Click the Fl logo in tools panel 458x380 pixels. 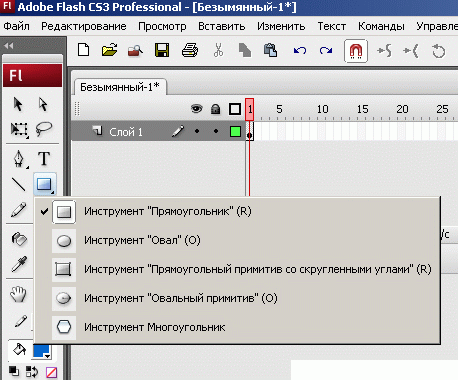(x=32, y=76)
